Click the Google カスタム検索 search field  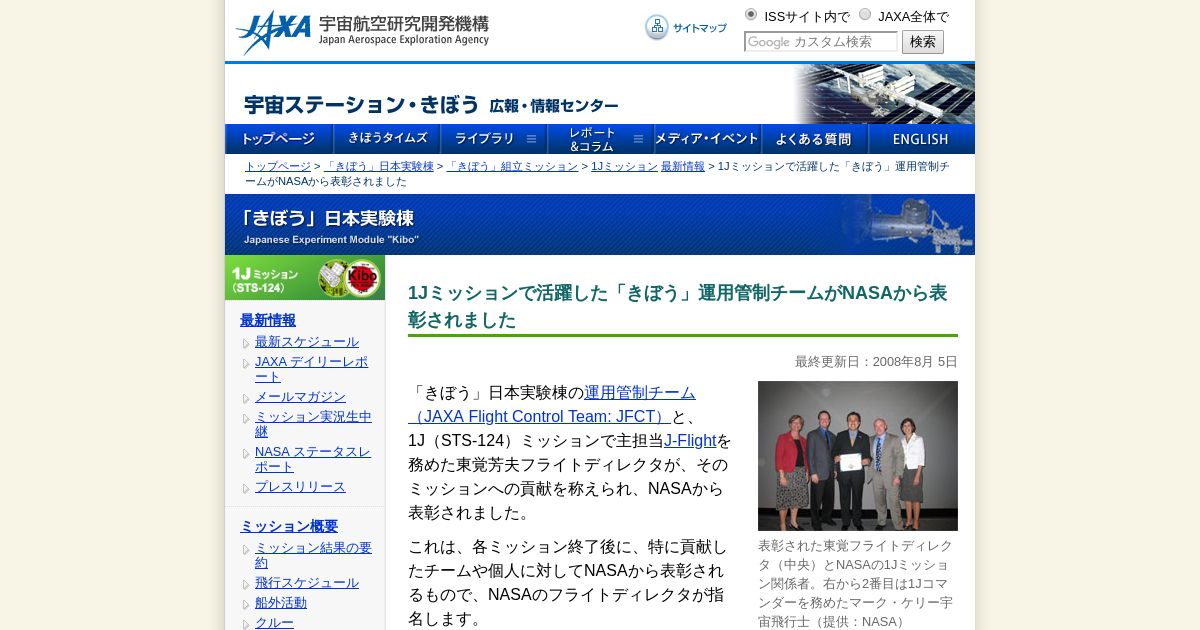click(821, 42)
